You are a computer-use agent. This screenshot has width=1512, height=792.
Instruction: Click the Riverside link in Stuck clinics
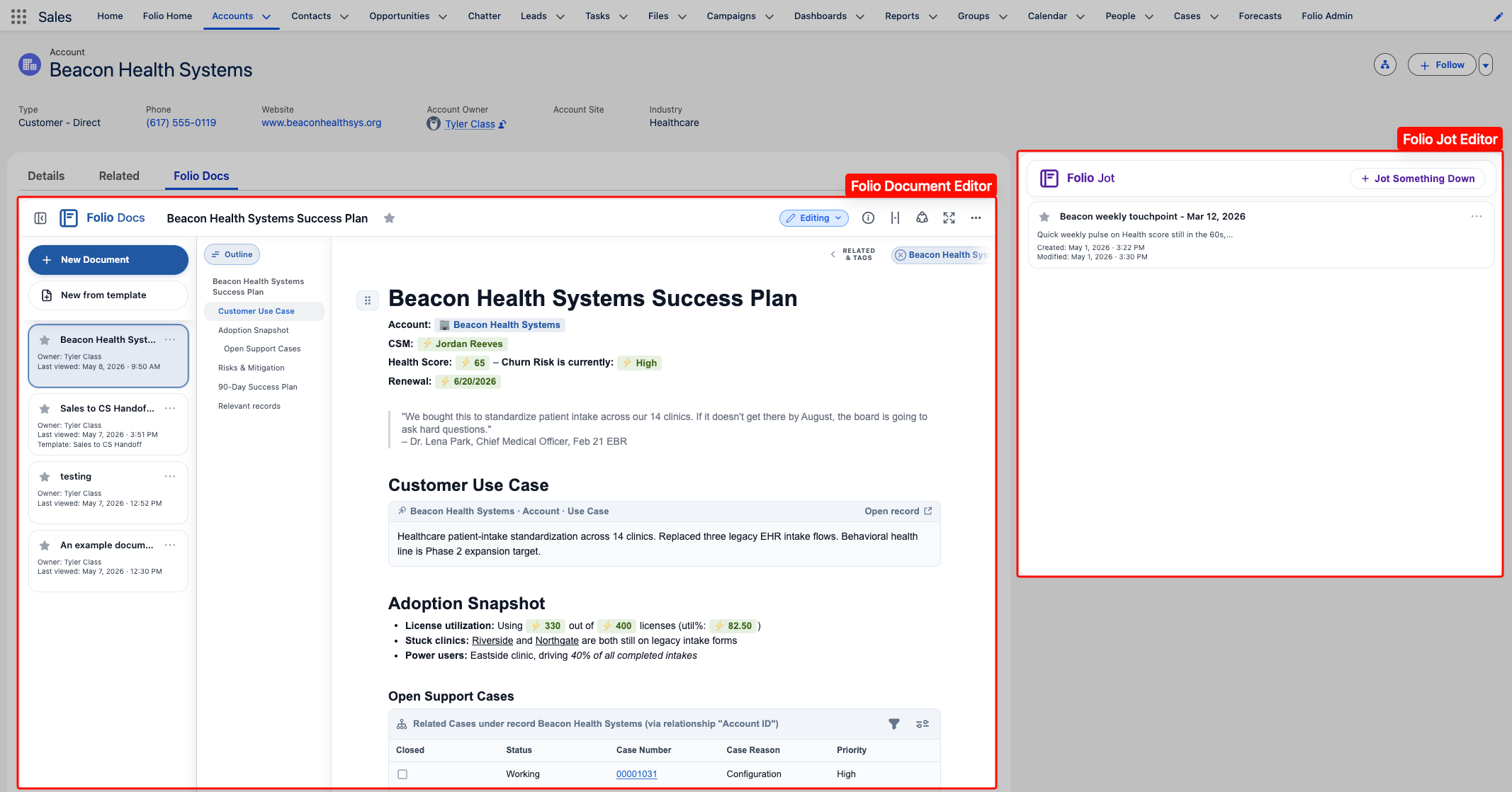tap(492, 641)
